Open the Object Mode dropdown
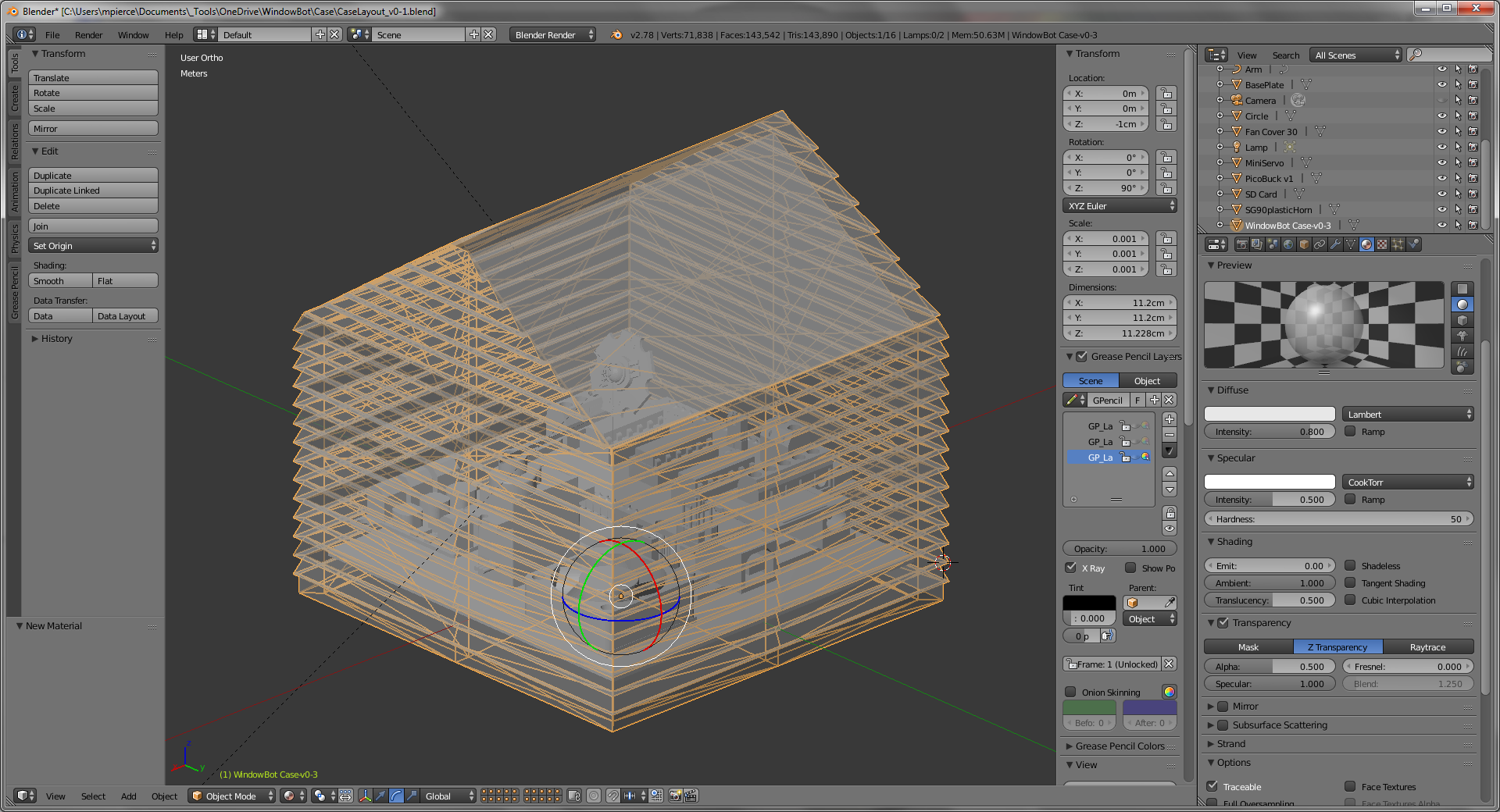 tap(231, 796)
